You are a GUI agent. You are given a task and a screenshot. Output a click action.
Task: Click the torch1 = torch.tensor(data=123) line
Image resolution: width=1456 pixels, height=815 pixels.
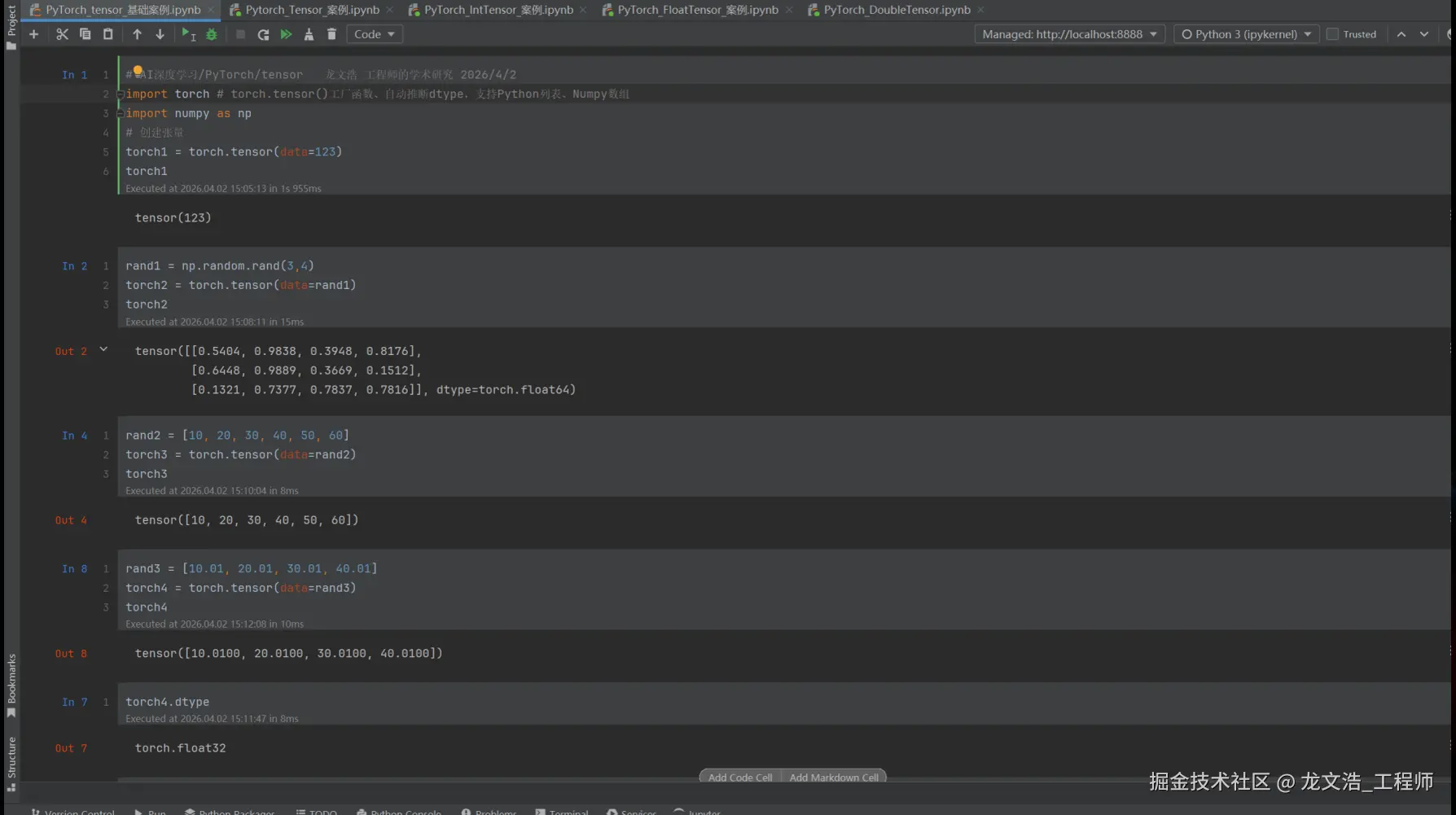tap(234, 152)
